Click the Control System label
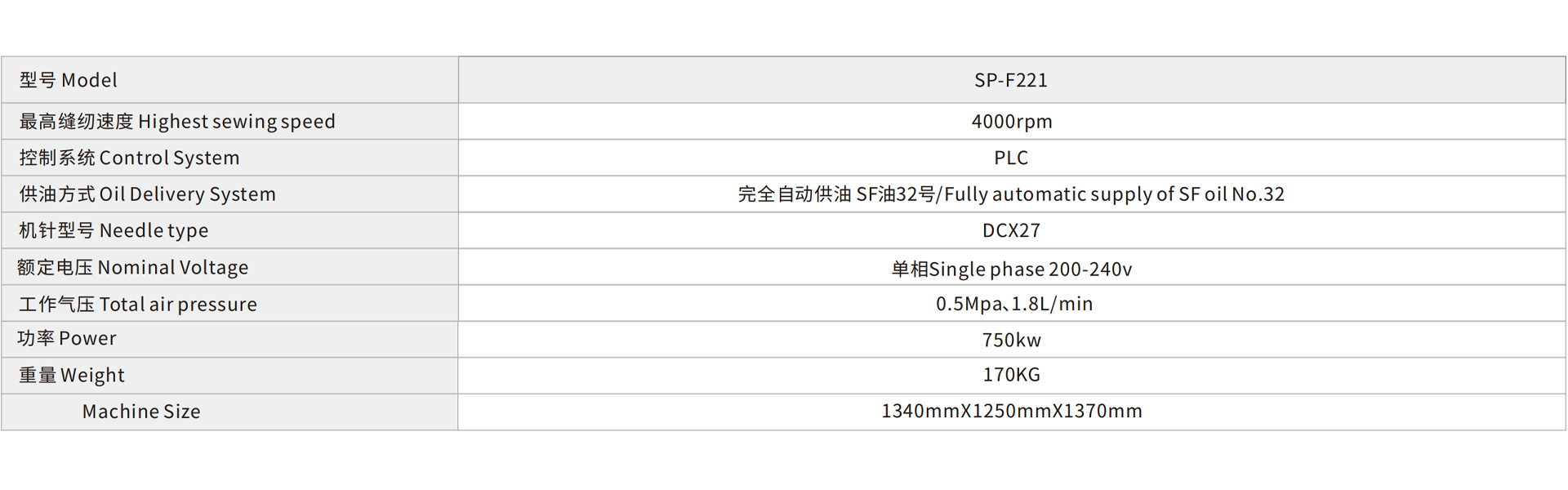Viewport: 1568px width, 490px height. tap(129, 158)
